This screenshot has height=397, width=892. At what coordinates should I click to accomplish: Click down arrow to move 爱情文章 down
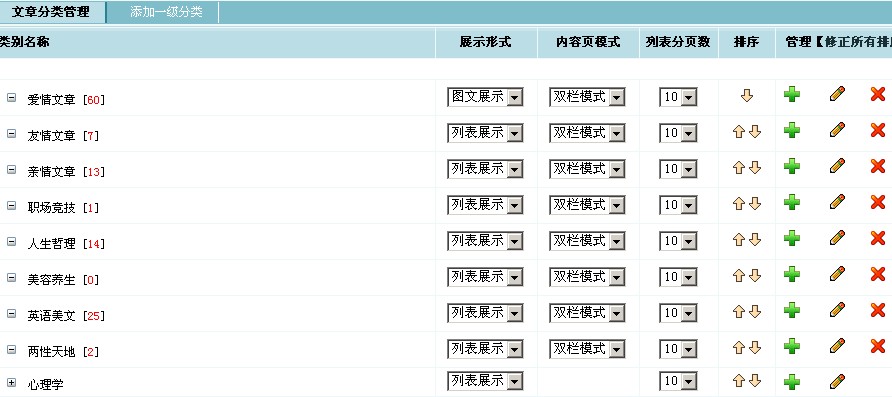[x=747, y=96]
